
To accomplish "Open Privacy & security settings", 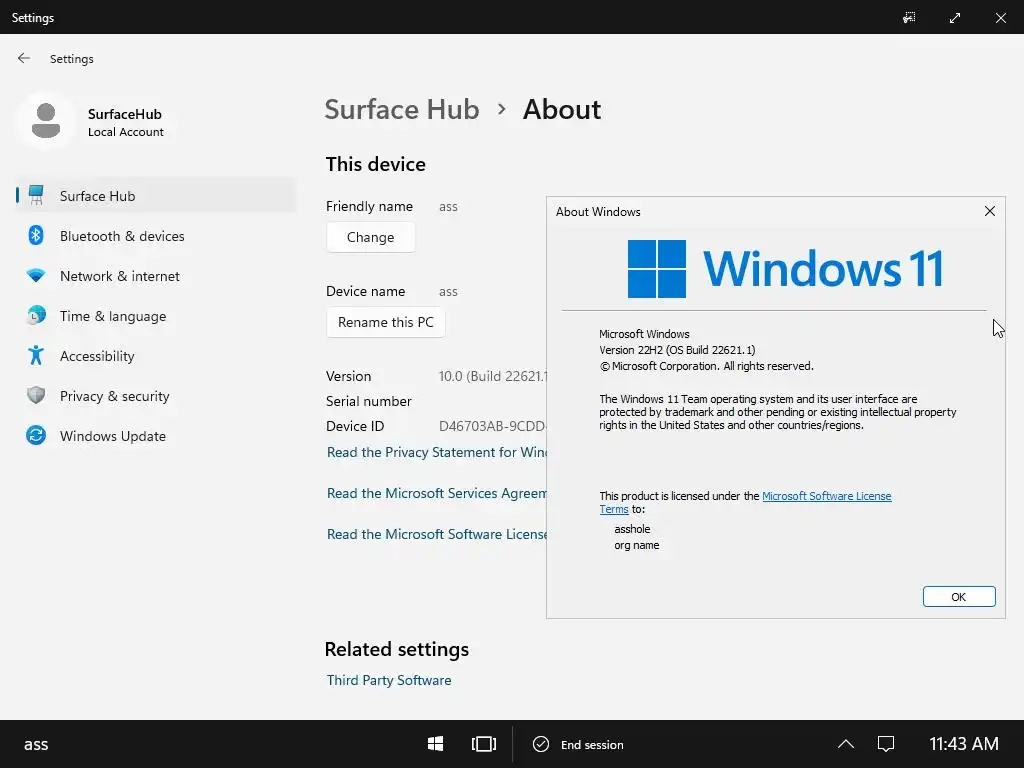I will (114, 396).
